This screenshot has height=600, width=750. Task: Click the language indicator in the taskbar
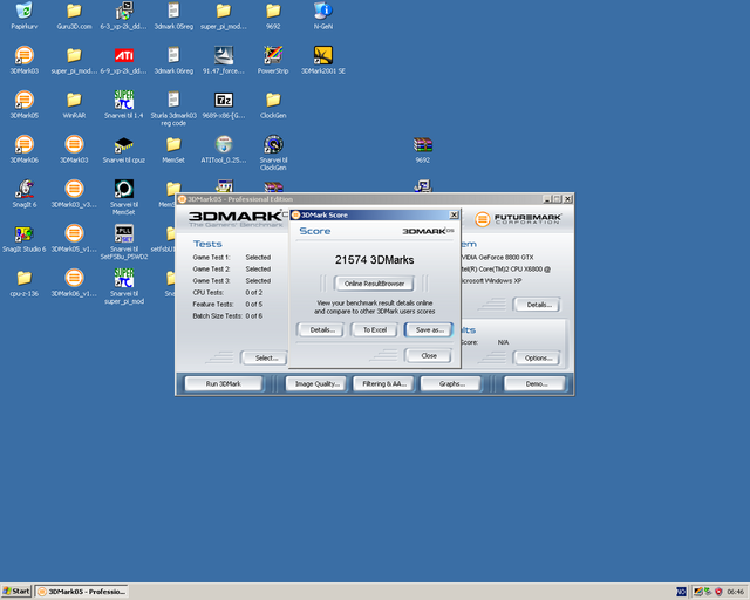[x=681, y=592]
